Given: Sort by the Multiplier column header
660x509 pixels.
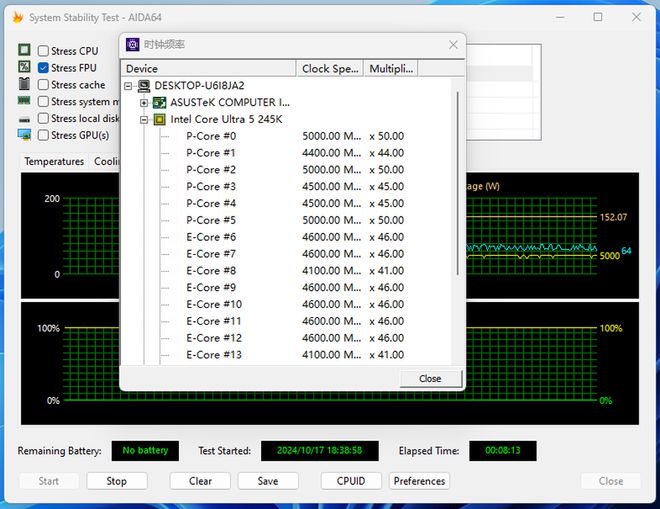Looking at the screenshot, I should pyautogui.click(x=391, y=69).
